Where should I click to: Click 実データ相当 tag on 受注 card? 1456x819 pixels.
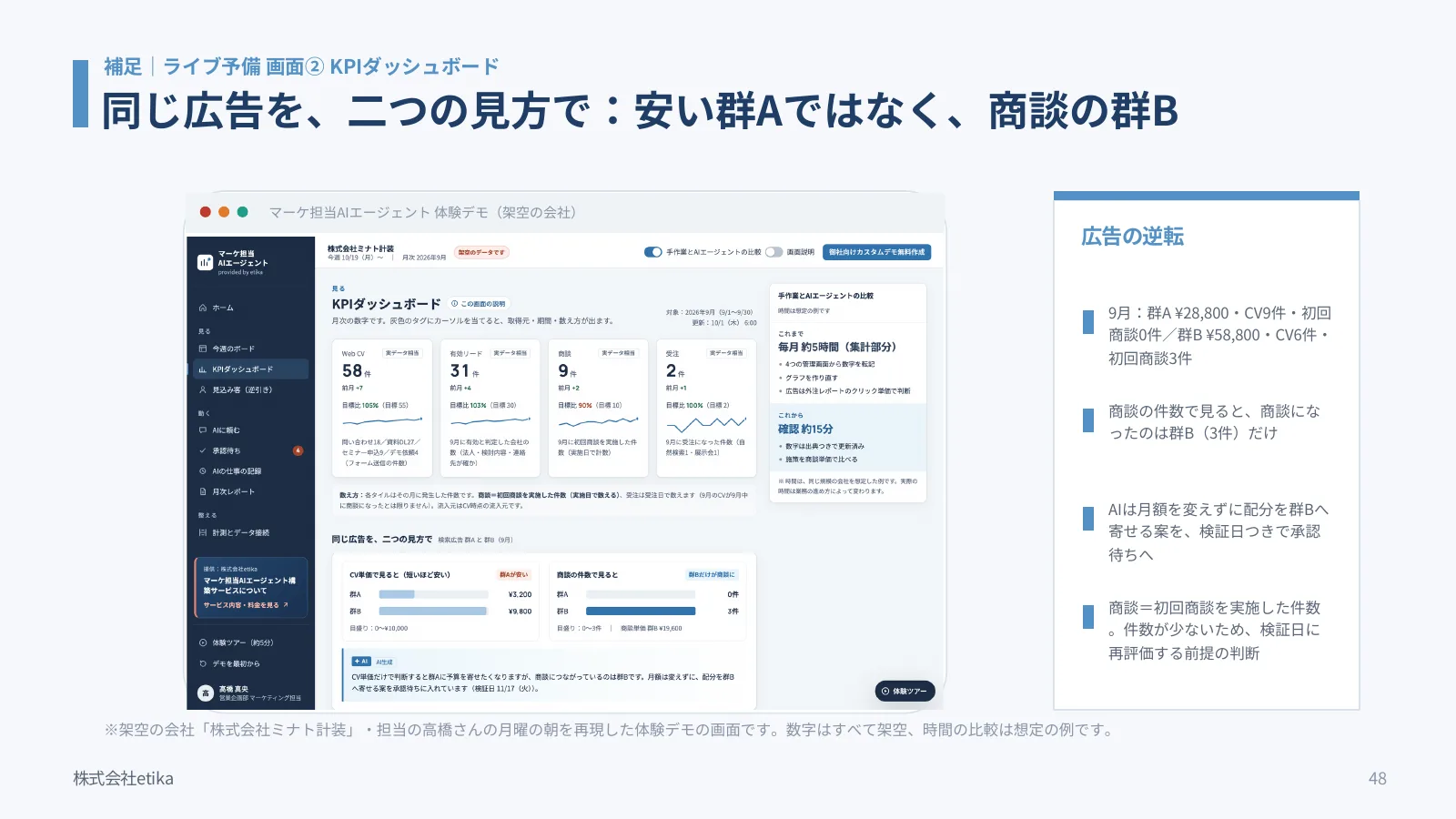pos(726,353)
